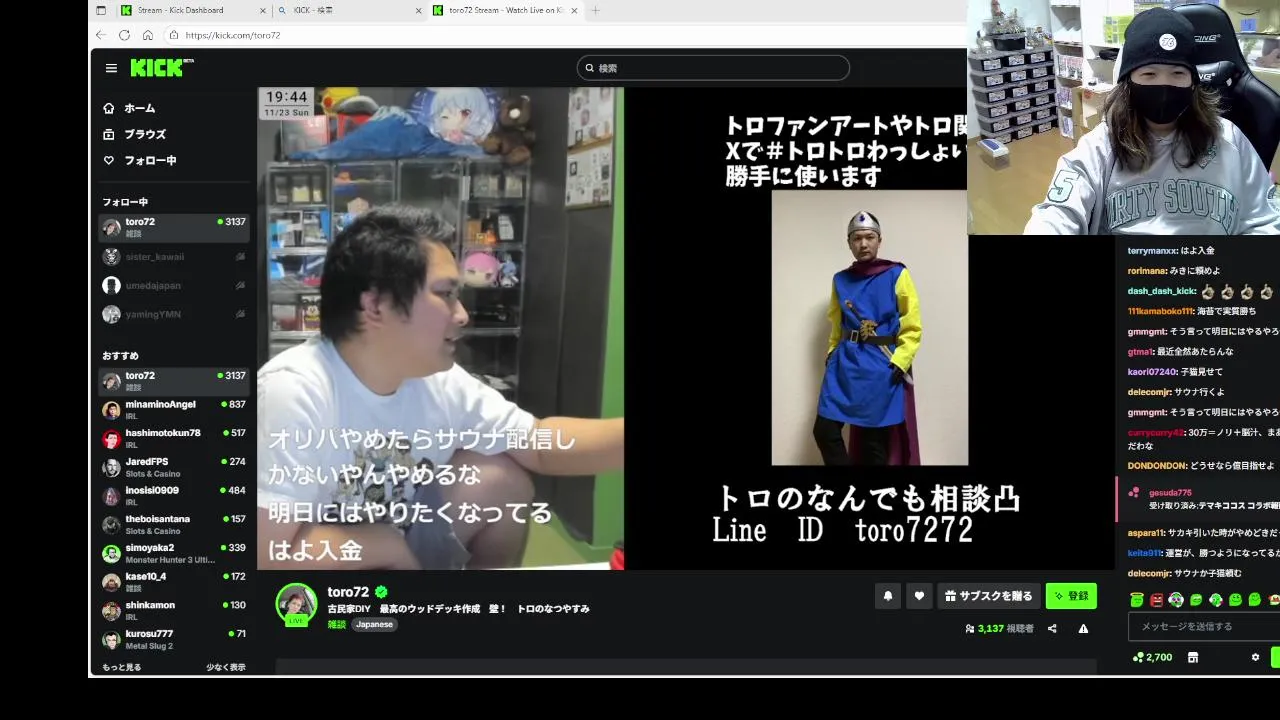1280x720 pixels.
Task: Open a new browser tab with plus
Action: tap(595, 10)
